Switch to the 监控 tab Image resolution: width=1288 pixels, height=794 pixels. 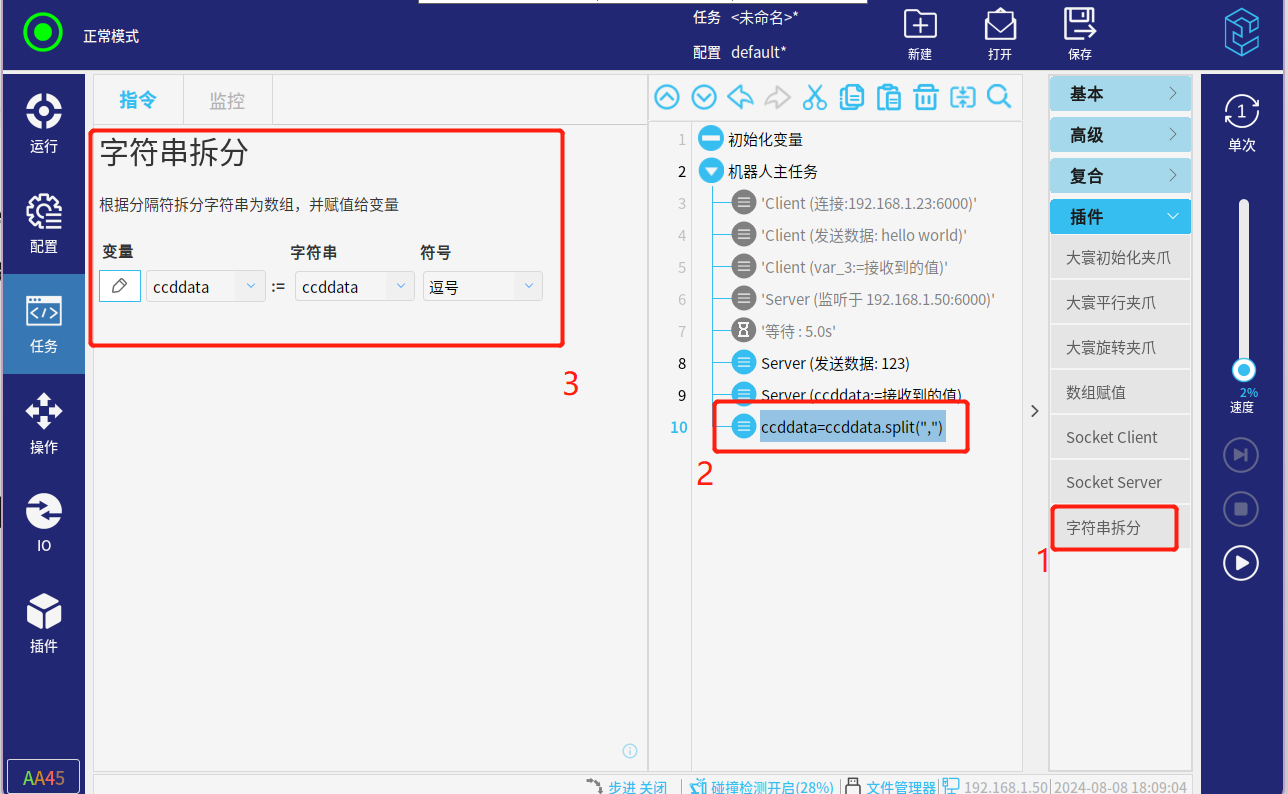click(227, 100)
